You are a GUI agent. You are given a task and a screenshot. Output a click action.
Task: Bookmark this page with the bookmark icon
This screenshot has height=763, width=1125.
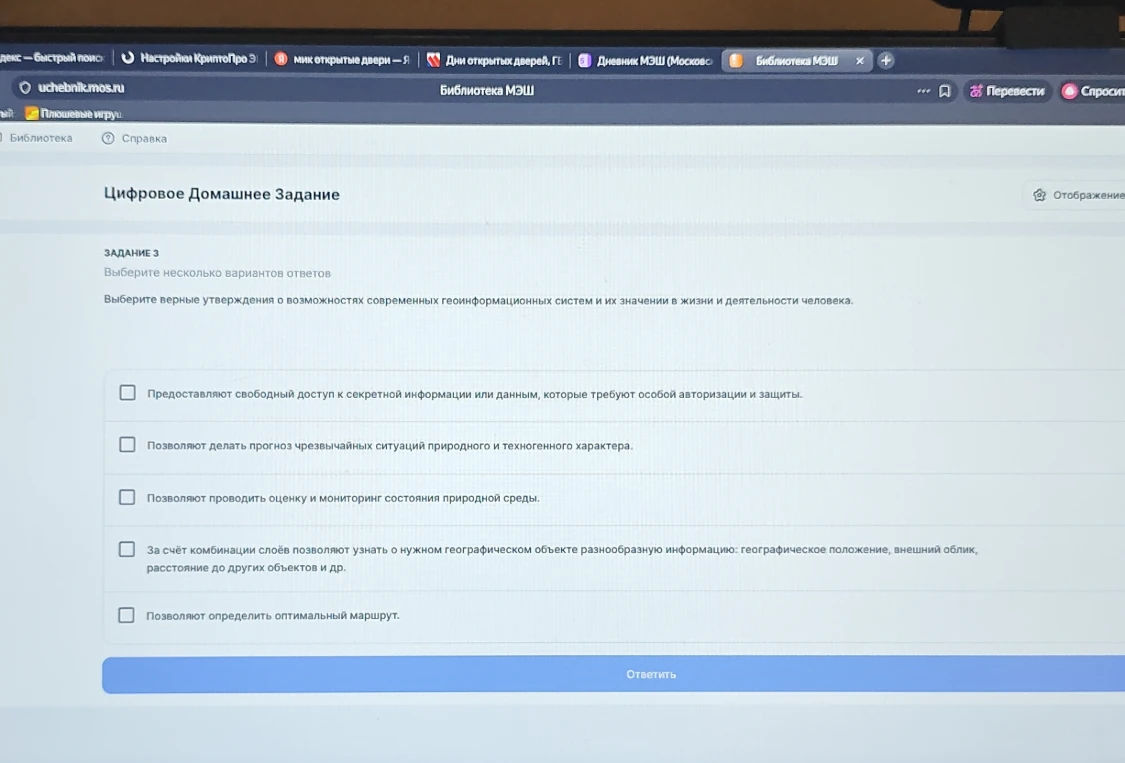(x=945, y=91)
